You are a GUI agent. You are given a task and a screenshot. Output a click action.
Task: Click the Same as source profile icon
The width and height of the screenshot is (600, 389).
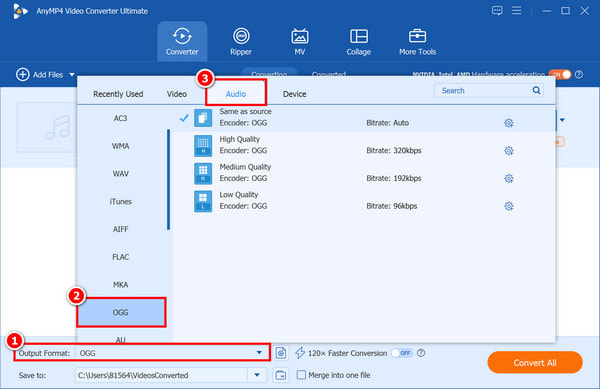point(203,118)
